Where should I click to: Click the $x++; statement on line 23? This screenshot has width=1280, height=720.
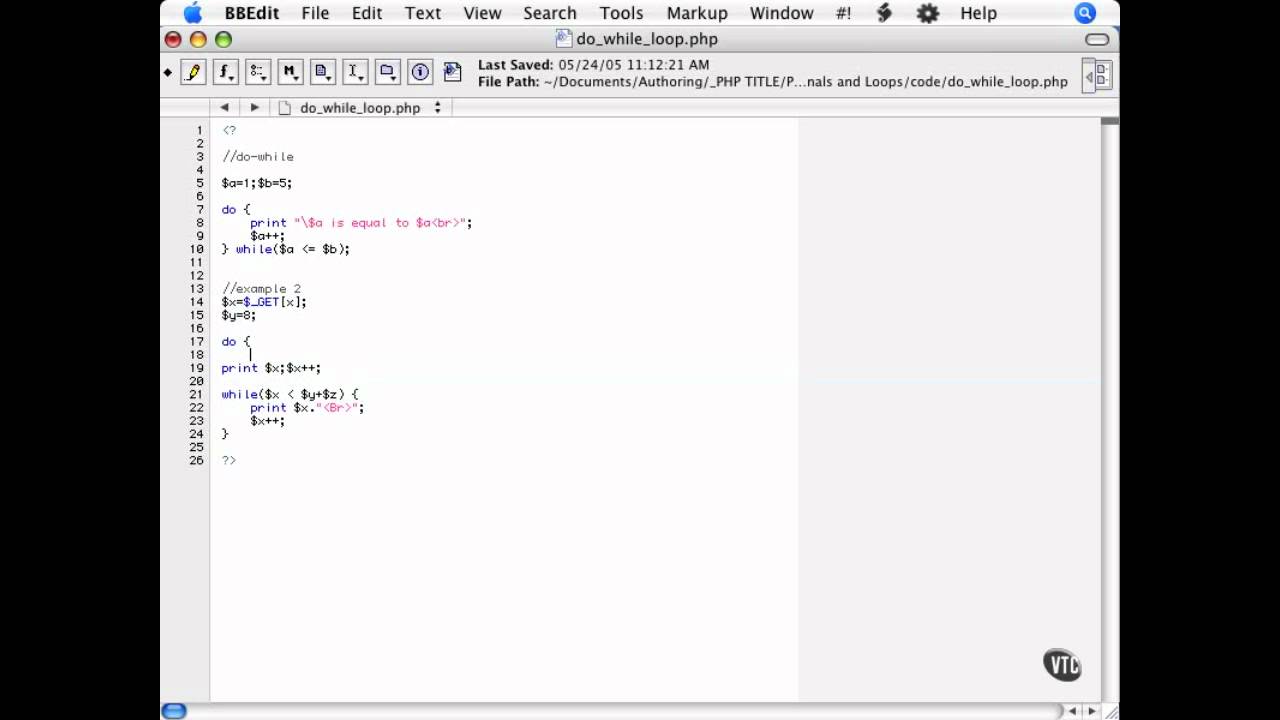tap(267, 421)
